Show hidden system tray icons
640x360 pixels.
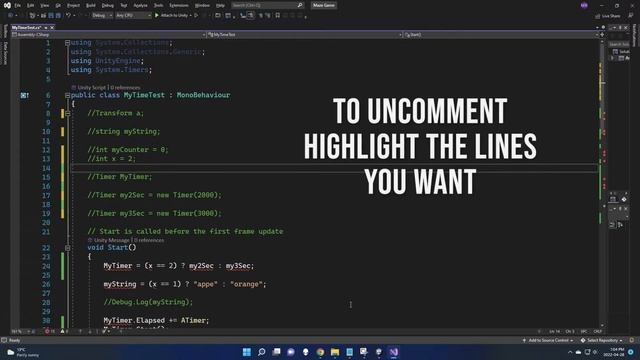tap(570, 352)
